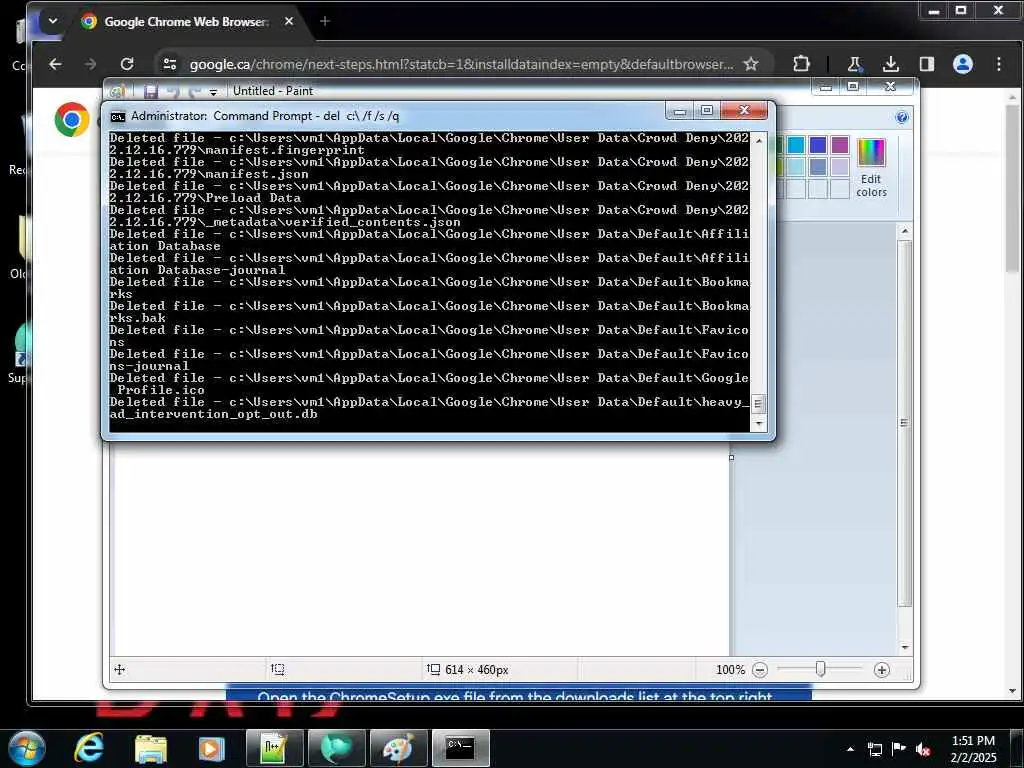Redo in Paint quick access toolbar
This screenshot has height=768, width=1024.
[x=195, y=91]
